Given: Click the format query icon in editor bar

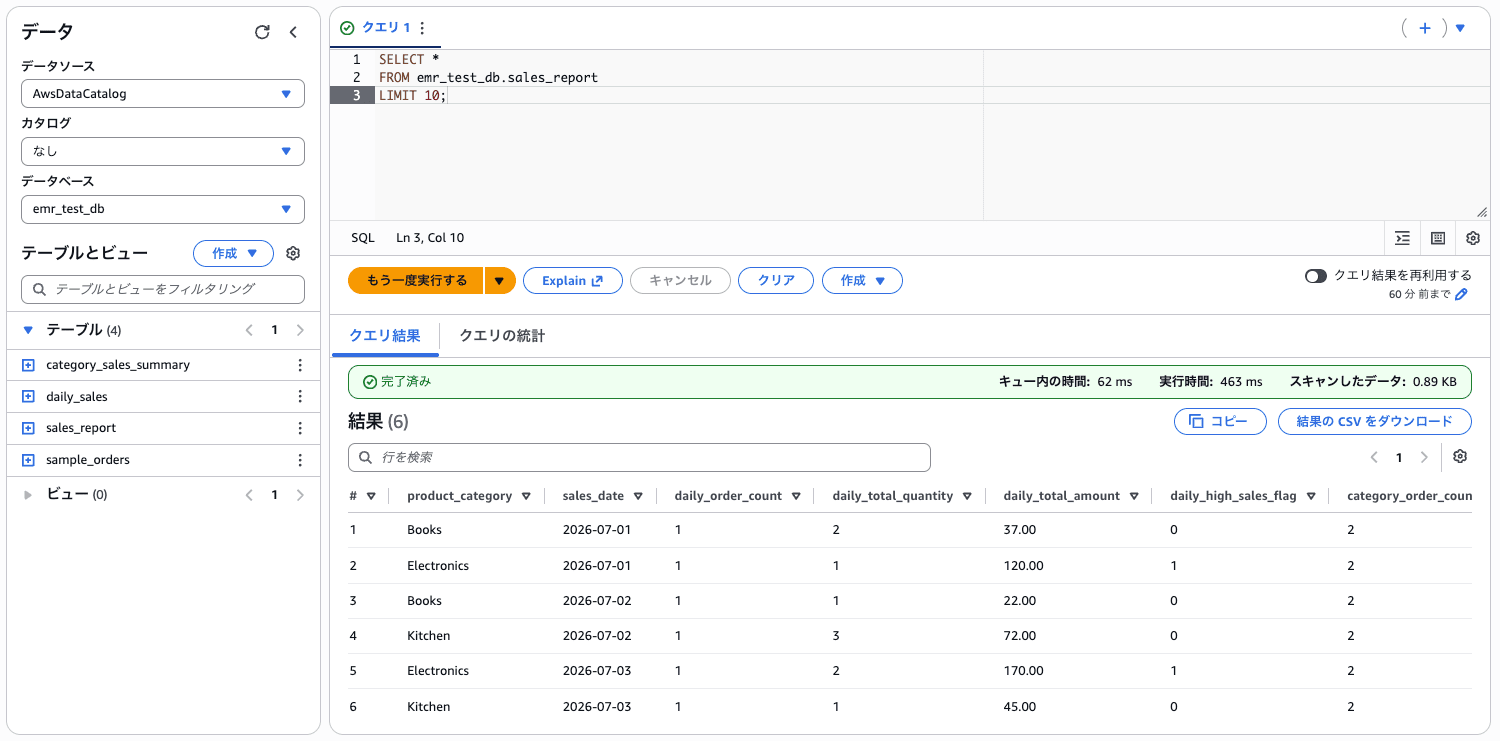Looking at the screenshot, I should pyautogui.click(x=1403, y=238).
